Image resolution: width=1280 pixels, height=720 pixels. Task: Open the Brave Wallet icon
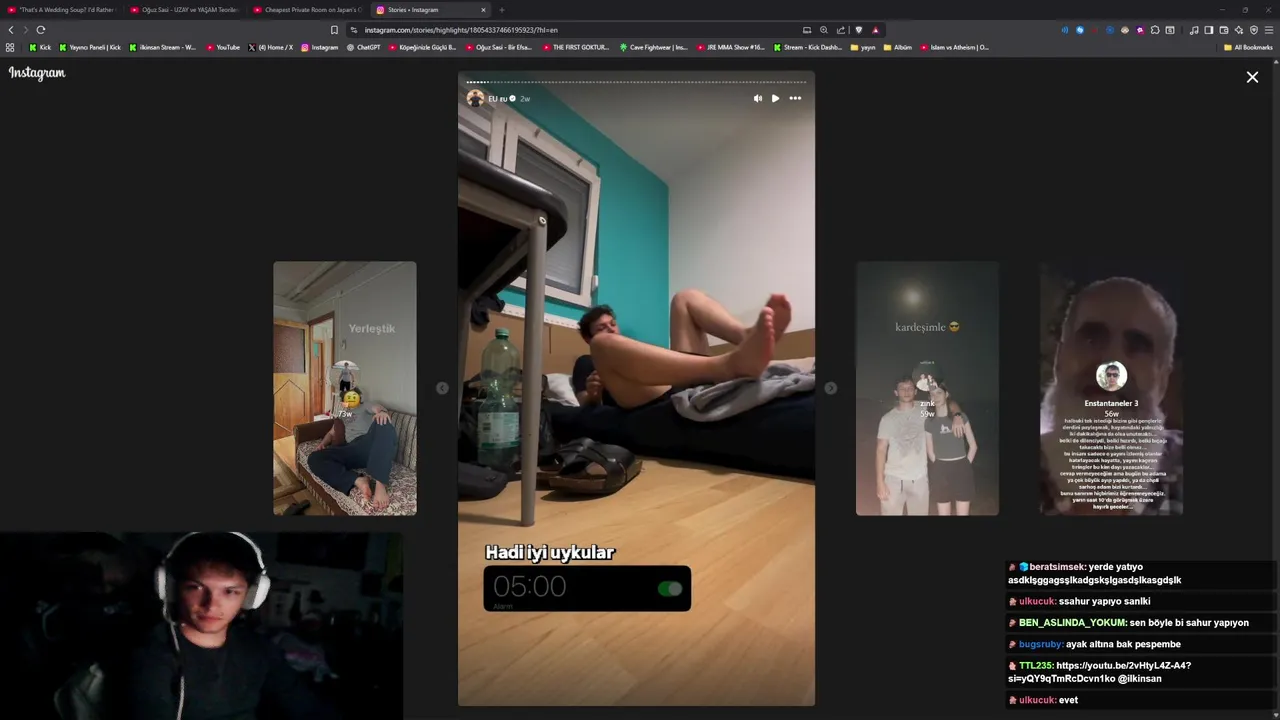(1223, 30)
